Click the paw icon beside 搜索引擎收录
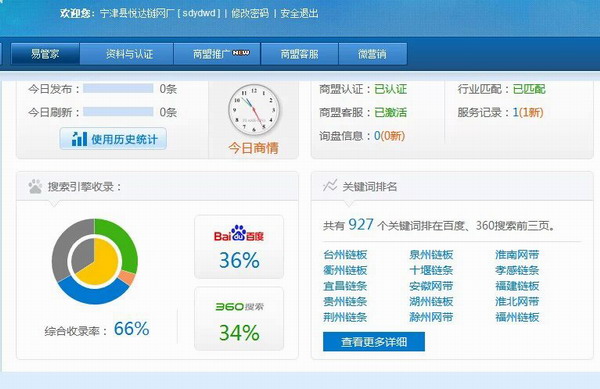Viewport: 600px width, 389px height. 35,186
